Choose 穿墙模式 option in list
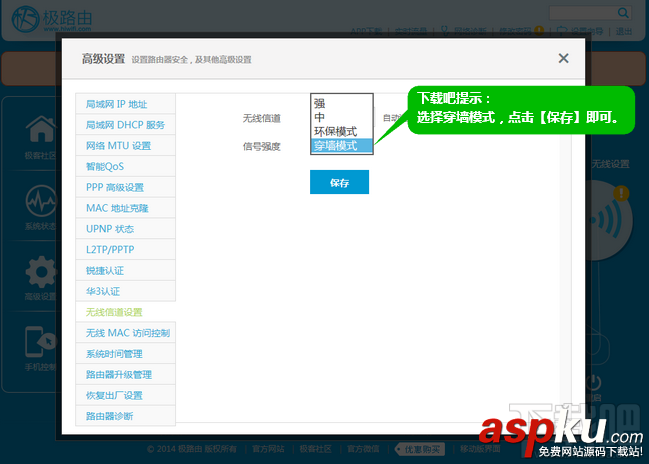This screenshot has height=464, width=649. 342,146
